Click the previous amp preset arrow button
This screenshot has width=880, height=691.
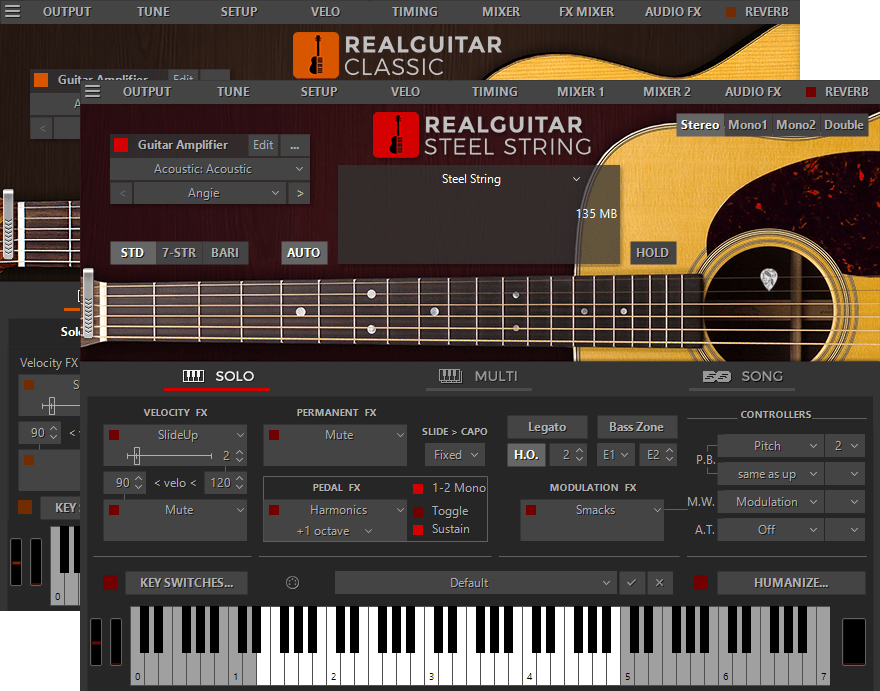[121, 193]
